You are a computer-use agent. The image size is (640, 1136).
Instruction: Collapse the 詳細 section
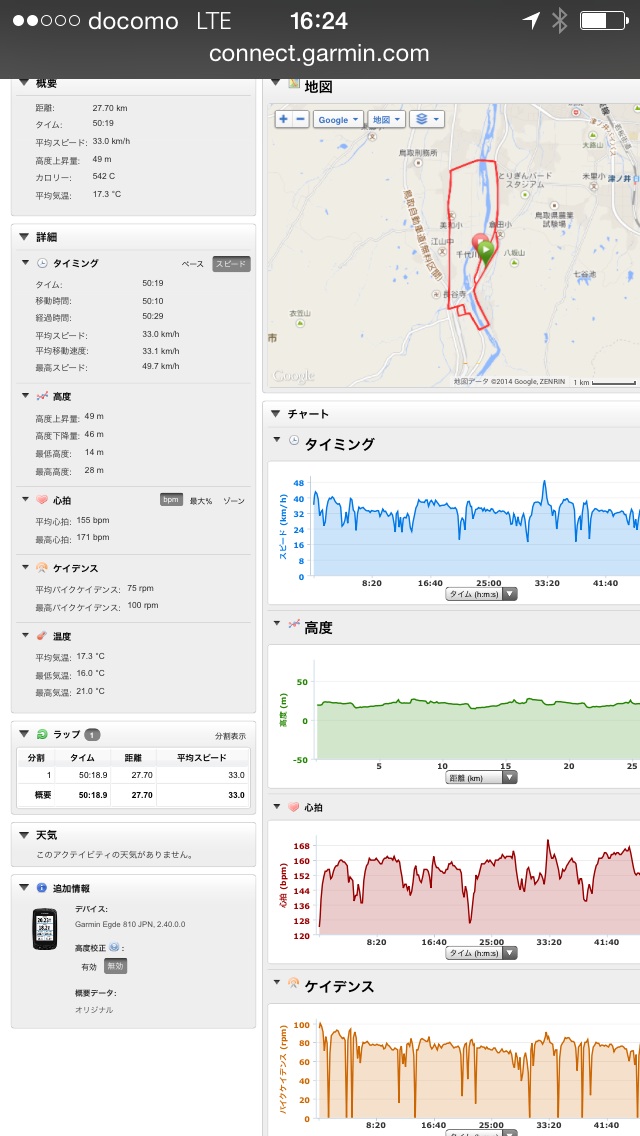click(24, 237)
